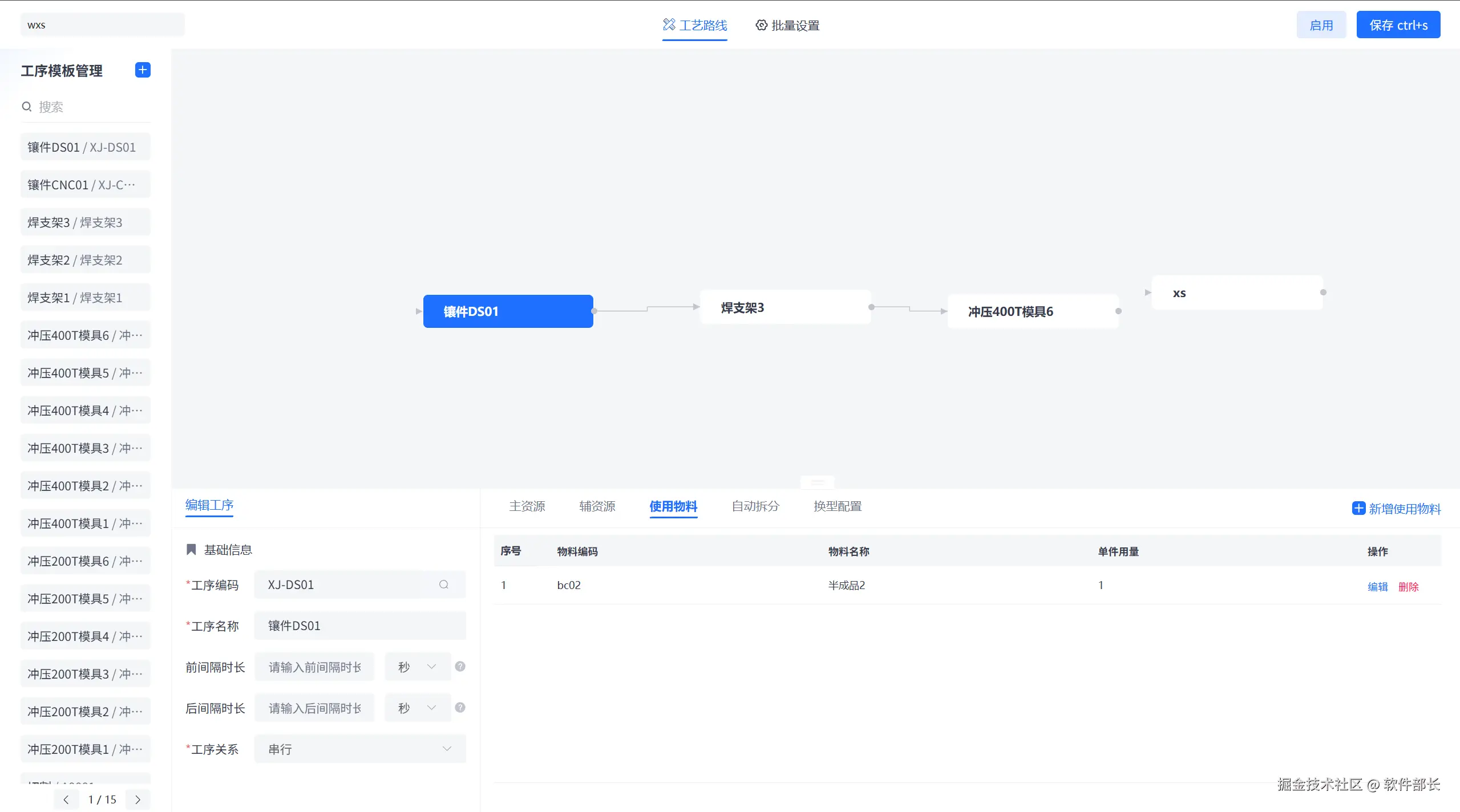Click the 启用 button
Screen dimensions: 1460x812
tap(1321, 25)
